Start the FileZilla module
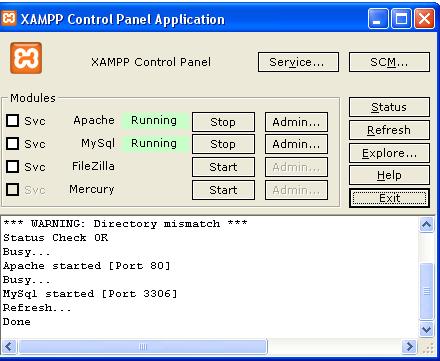Viewport: 440px width, 361px height. [x=223, y=167]
